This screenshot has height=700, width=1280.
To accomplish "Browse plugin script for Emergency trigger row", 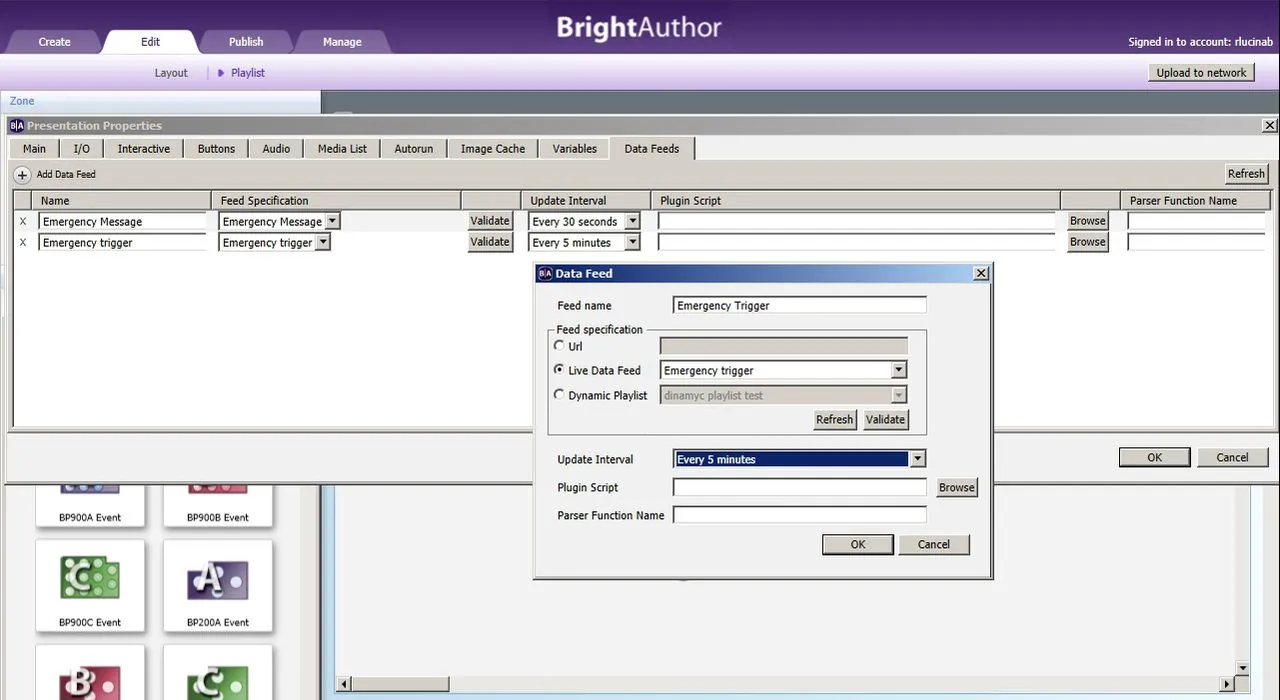I will coord(1088,242).
